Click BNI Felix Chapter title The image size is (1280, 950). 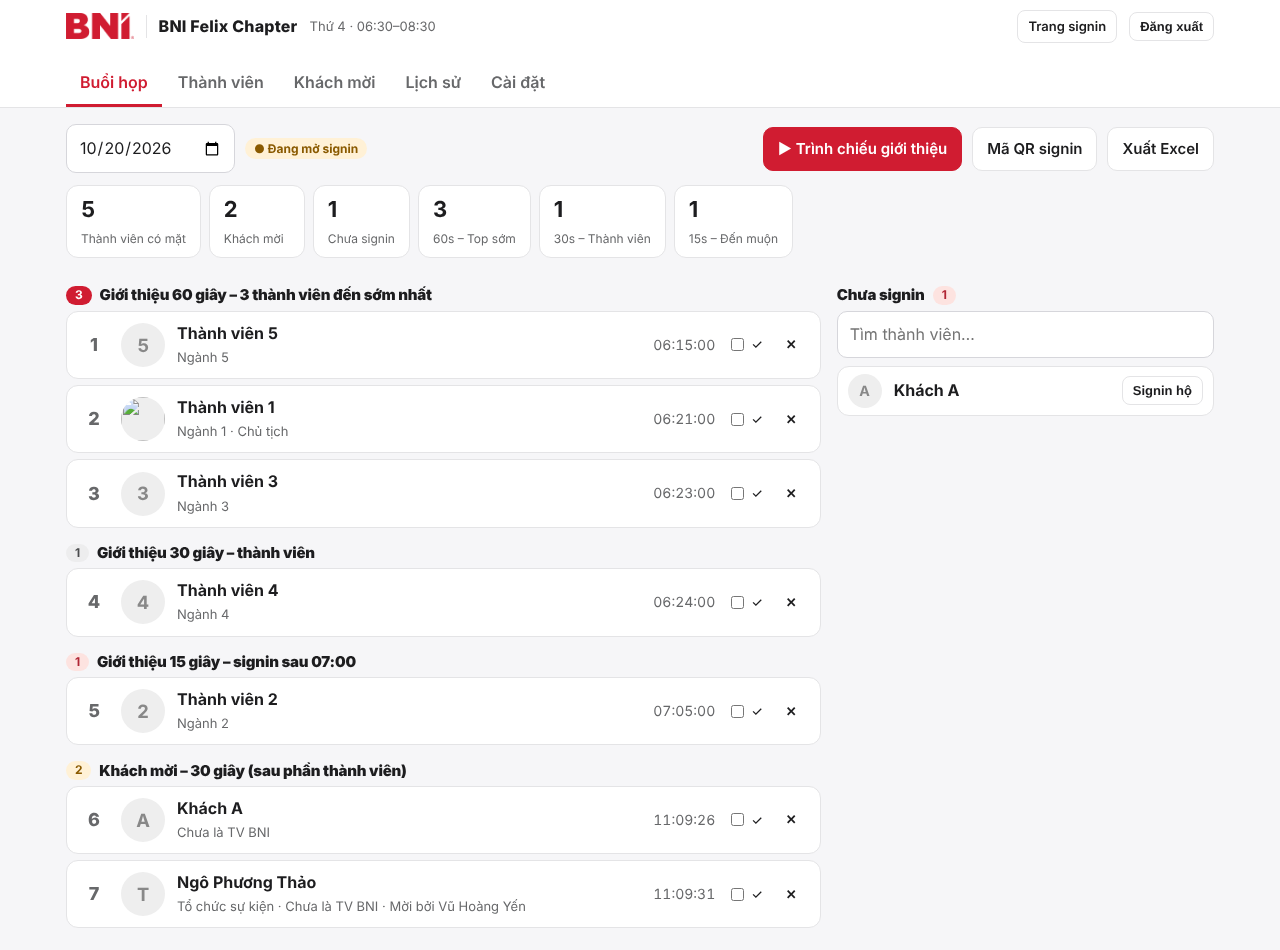point(228,27)
